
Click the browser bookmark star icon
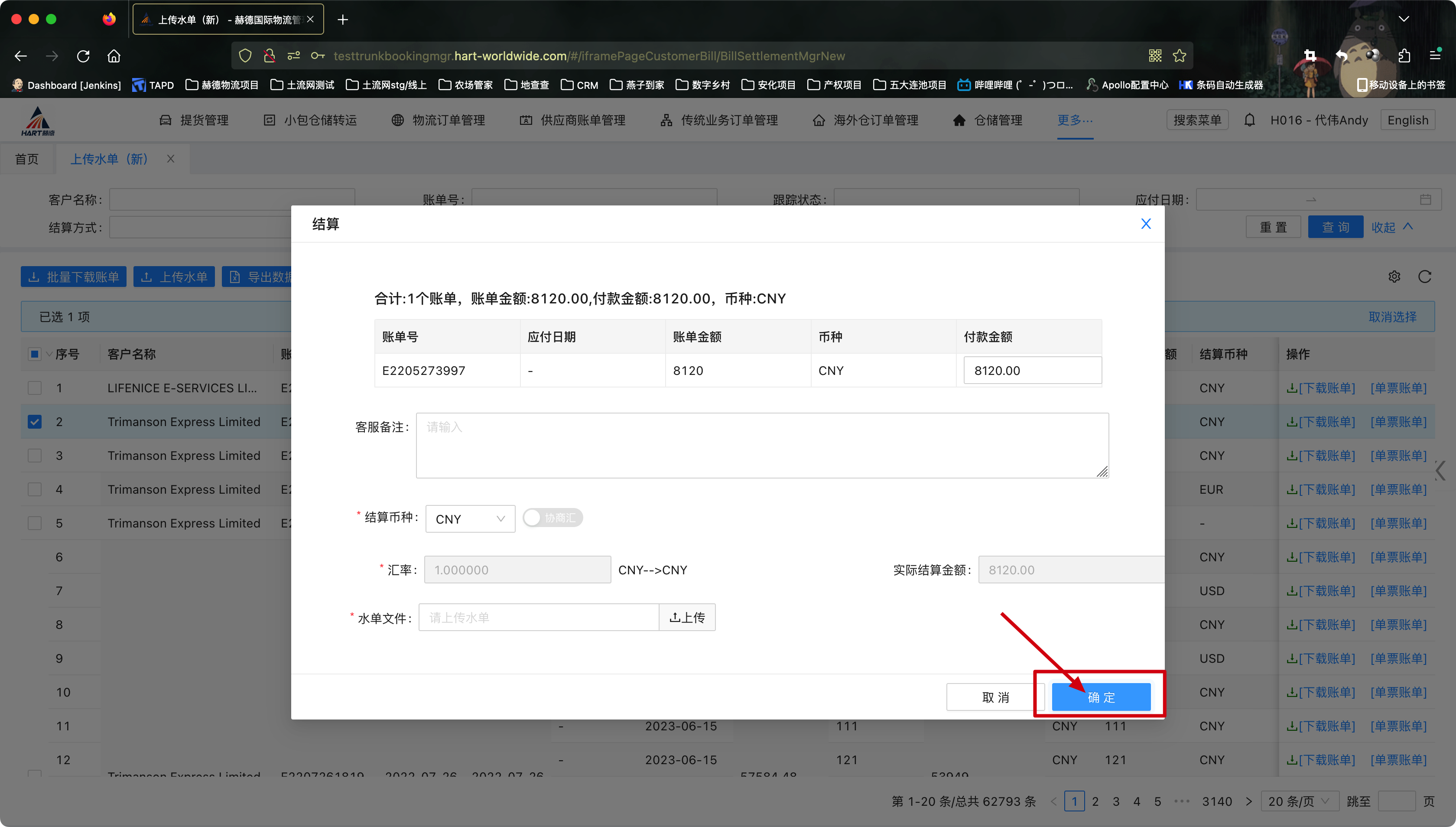[x=1180, y=55]
